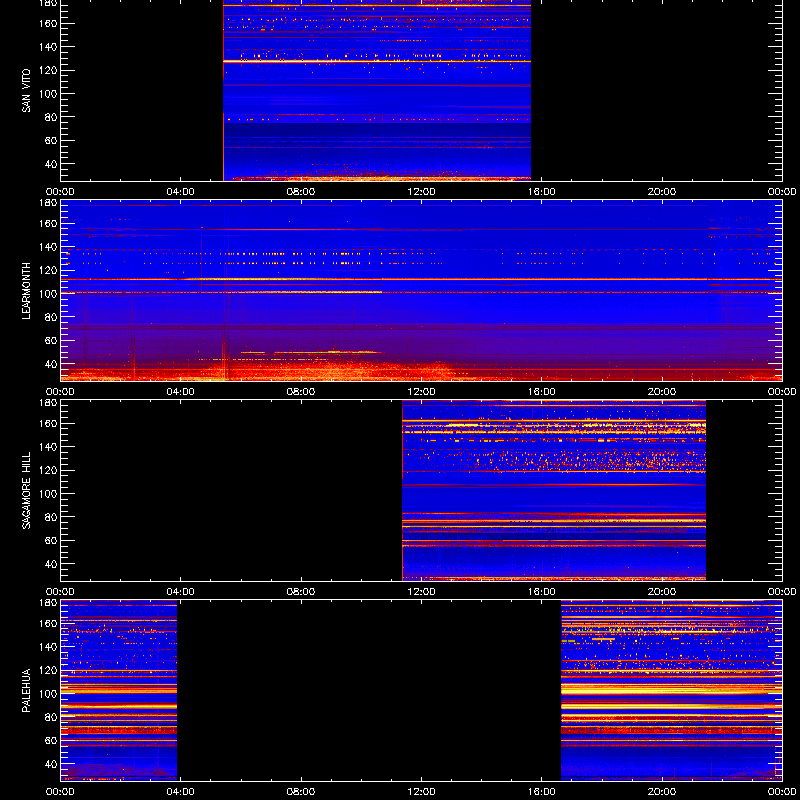Viewport: 800px width, 800px height.
Task: Choose the 16:00 label under Palehua plot
Action: (x=542, y=792)
